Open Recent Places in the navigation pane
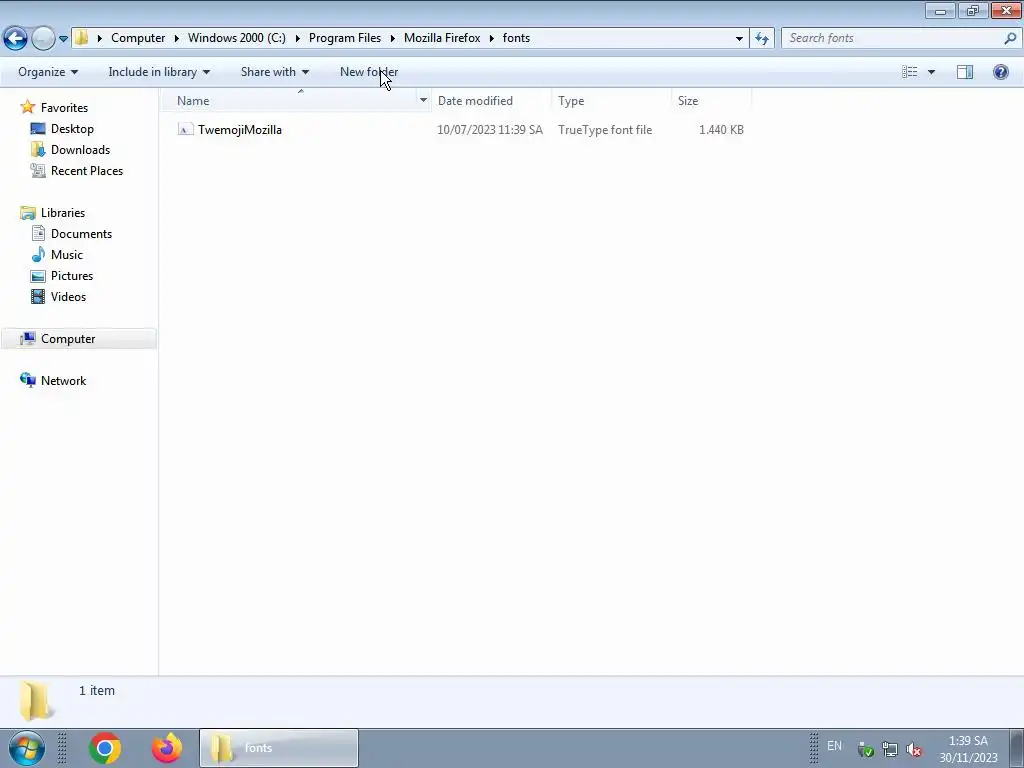This screenshot has height=768, width=1024. pos(87,170)
